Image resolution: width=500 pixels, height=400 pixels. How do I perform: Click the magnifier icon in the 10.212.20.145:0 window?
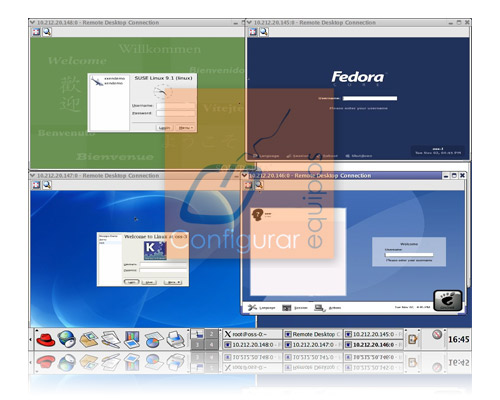pyautogui.click(x=264, y=32)
